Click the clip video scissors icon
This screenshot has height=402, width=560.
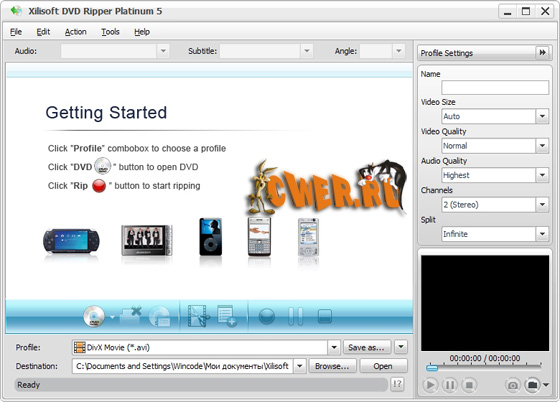[x=198, y=316]
